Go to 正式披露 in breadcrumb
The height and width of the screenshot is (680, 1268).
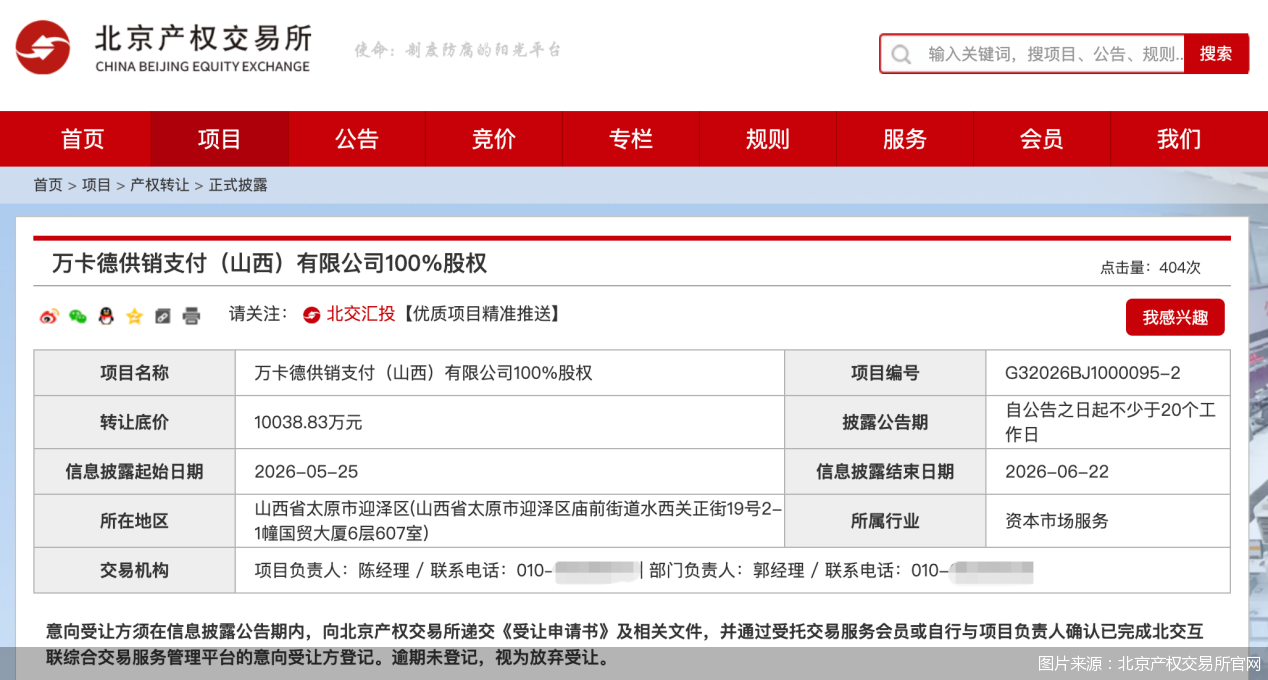238,185
